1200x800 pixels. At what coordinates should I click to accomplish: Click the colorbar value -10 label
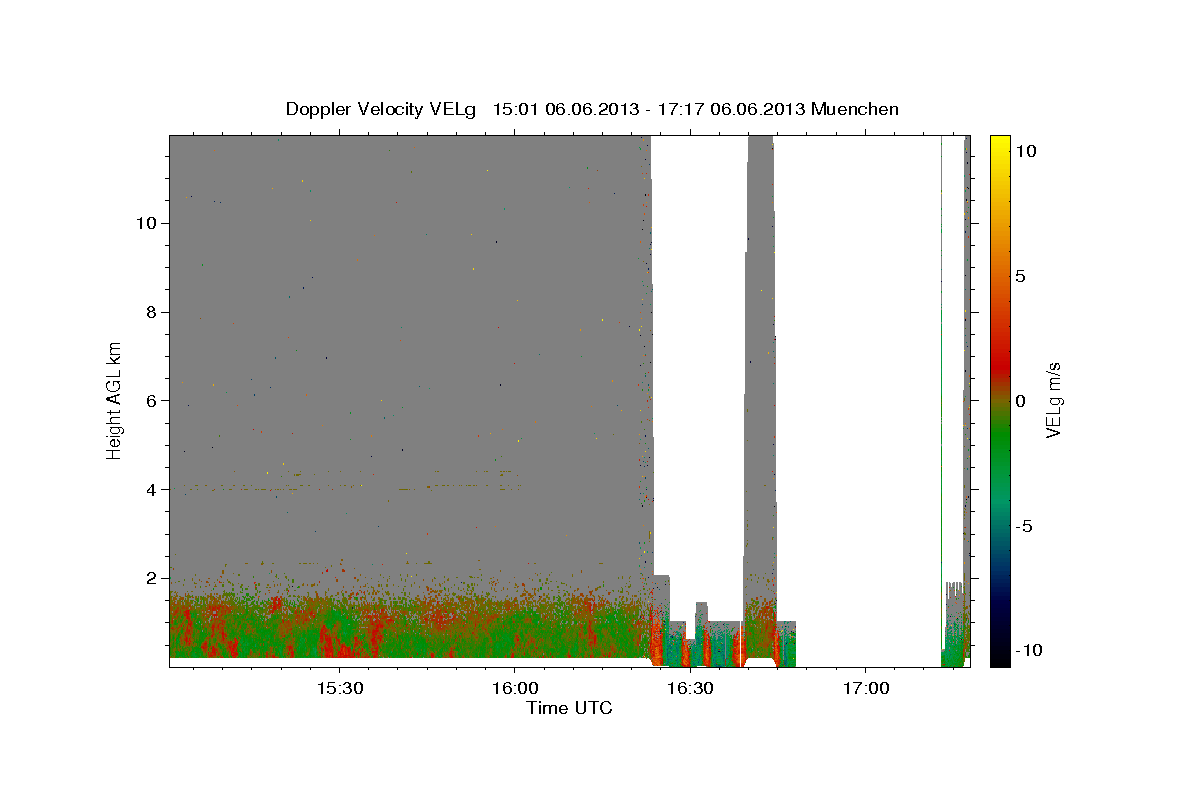[x=1027, y=650]
